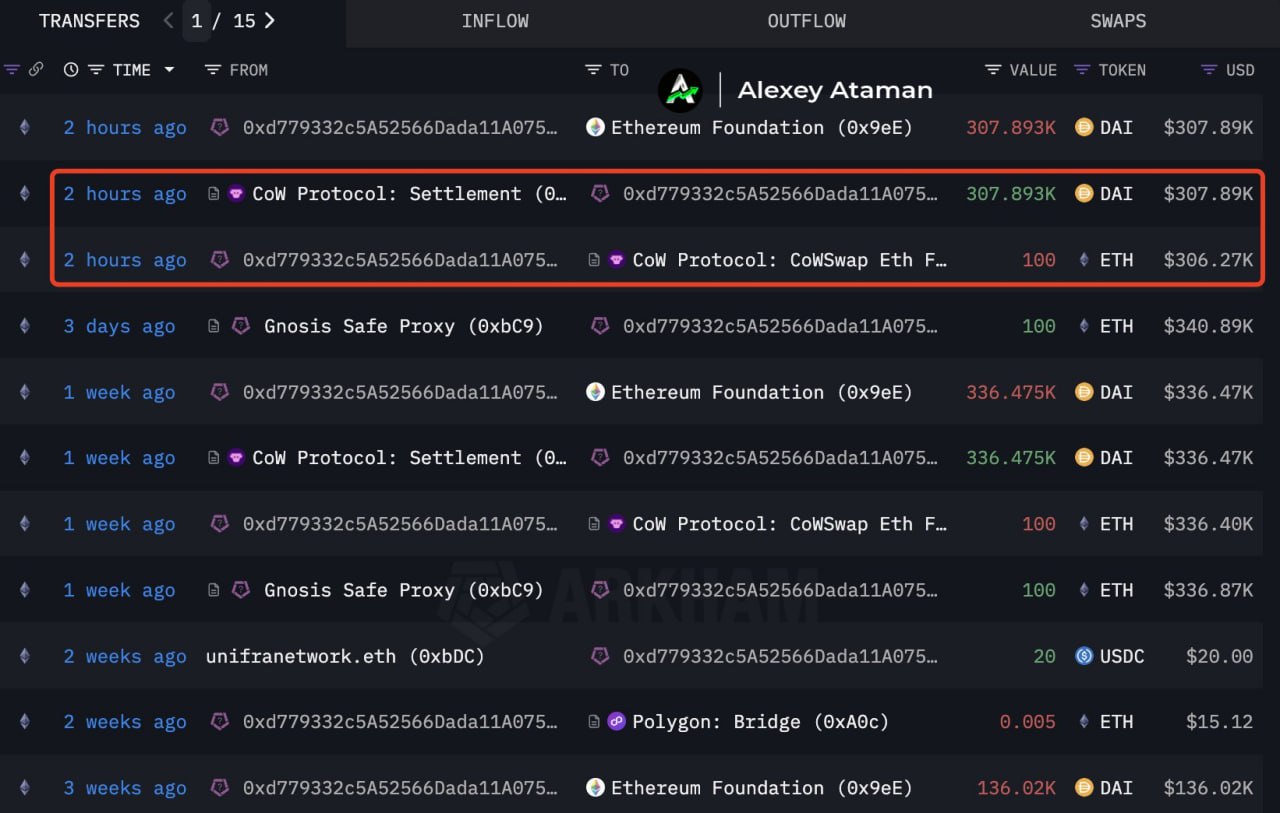
Task: Click the Polygon Bridge logo in the $15.12 row
Action: click(617, 722)
